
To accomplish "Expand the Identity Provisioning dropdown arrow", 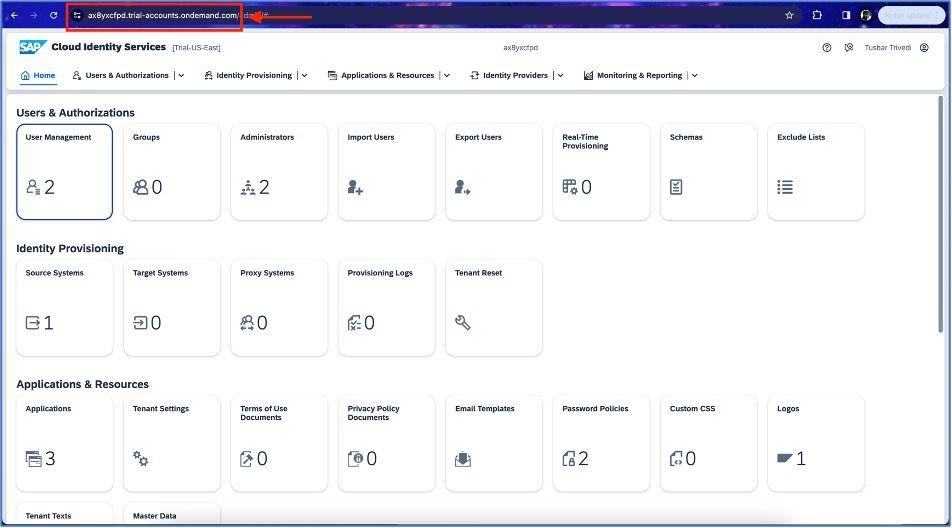I will [x=304, y=75].
